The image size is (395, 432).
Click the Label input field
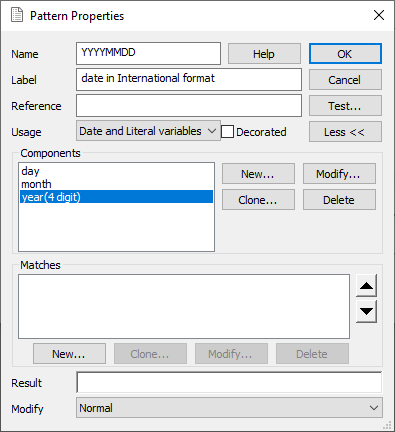click(x=189, y=79)
